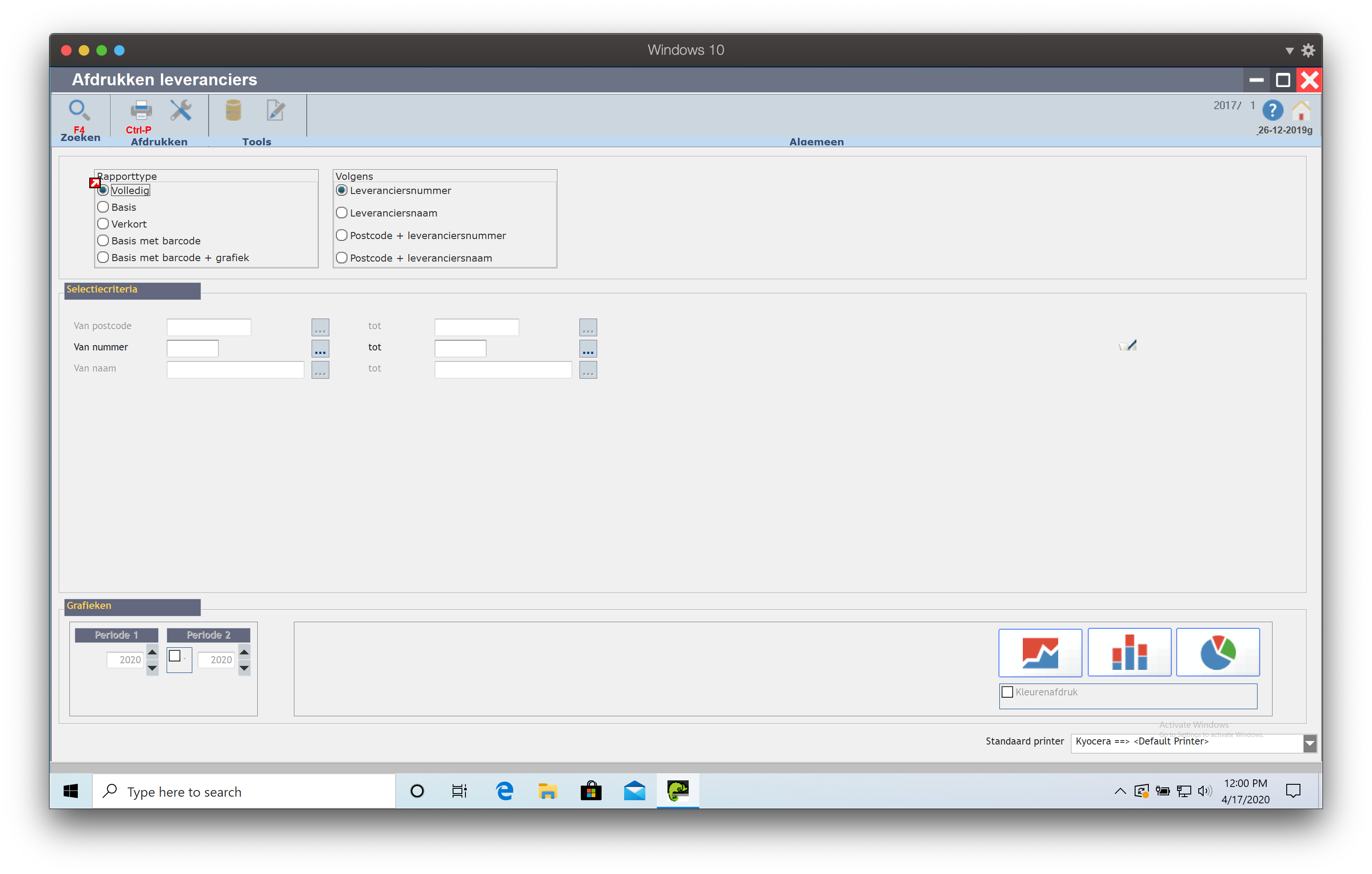Choose Leveranciersnaam sort order
The width and height of the screenshot is (1372, 874).
click(x=342, y=213)
